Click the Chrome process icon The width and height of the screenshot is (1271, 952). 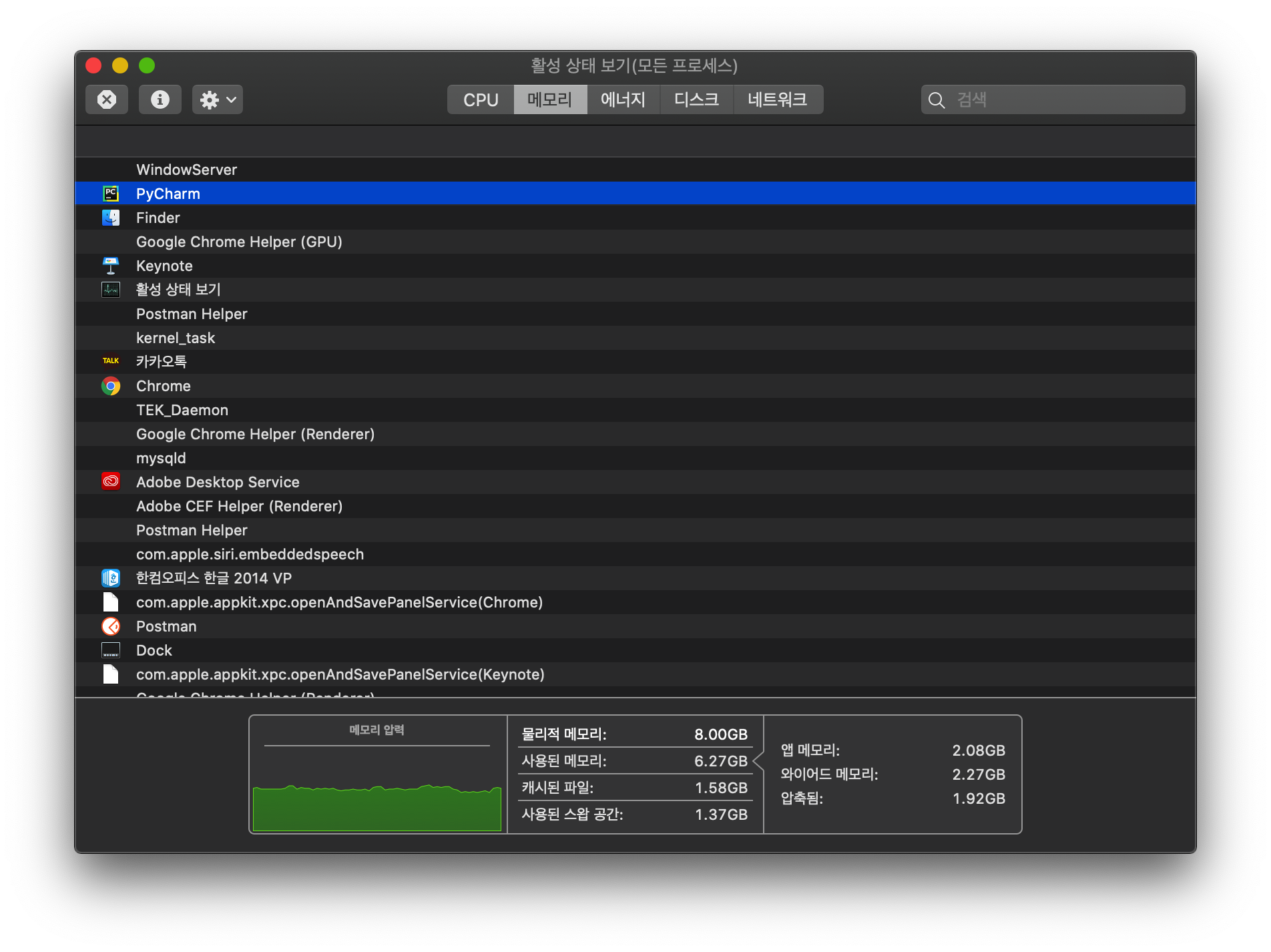(x=111, y=386)
